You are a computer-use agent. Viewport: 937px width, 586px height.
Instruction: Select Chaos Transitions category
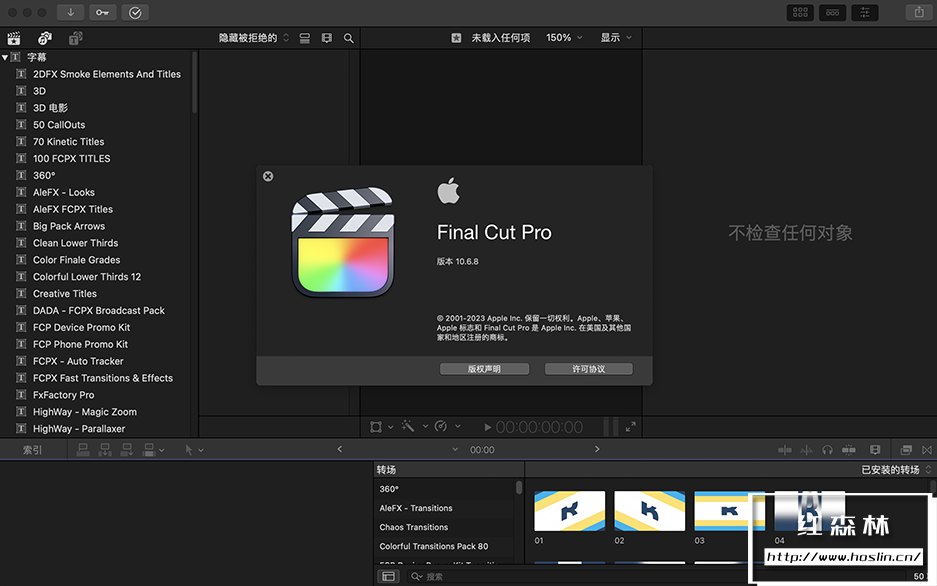414,527
